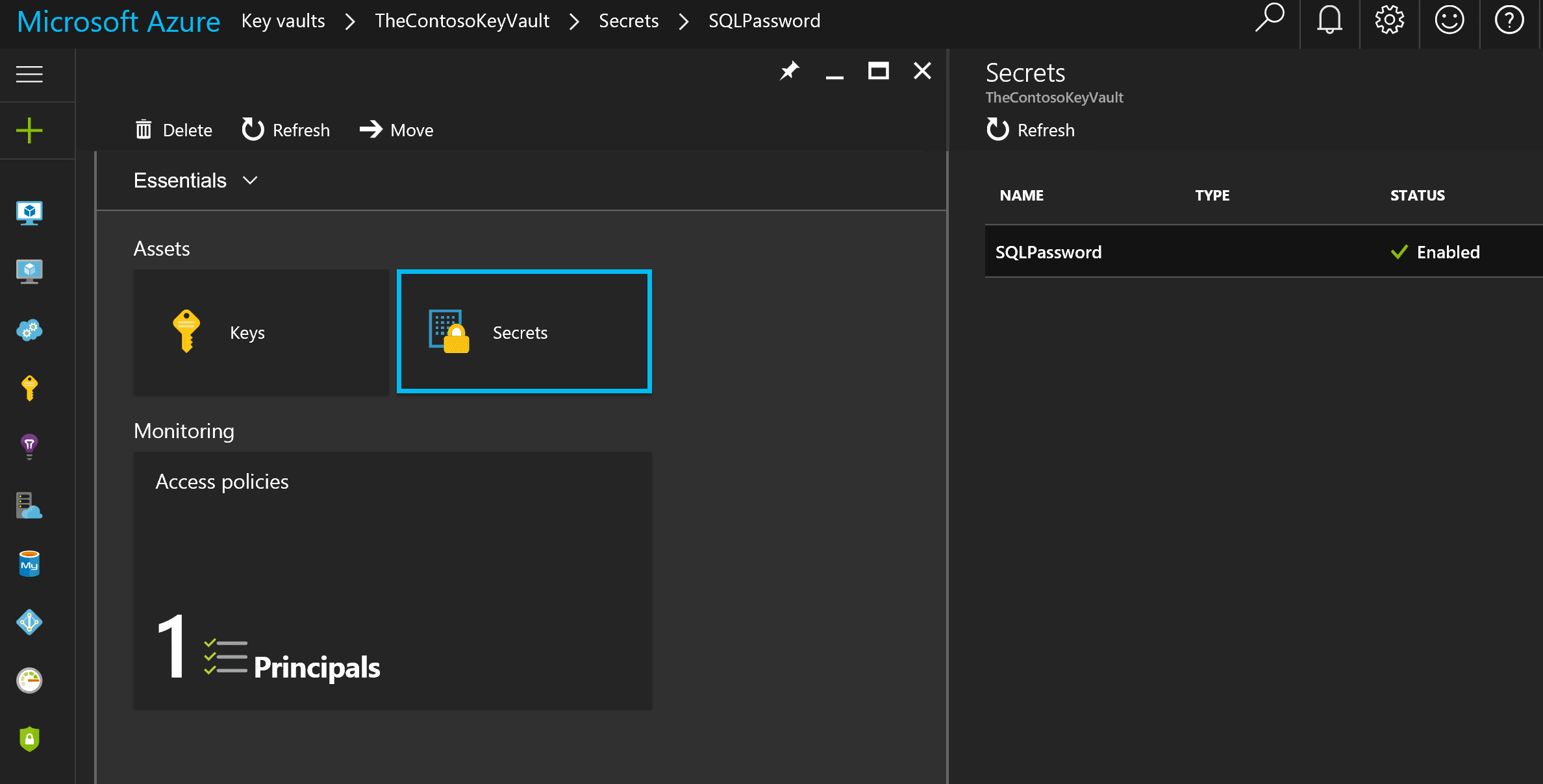Image resolution: width=1543 pixels, height=784 pixels.
Task: Open the Secrets tile
Action: [524, 332]
